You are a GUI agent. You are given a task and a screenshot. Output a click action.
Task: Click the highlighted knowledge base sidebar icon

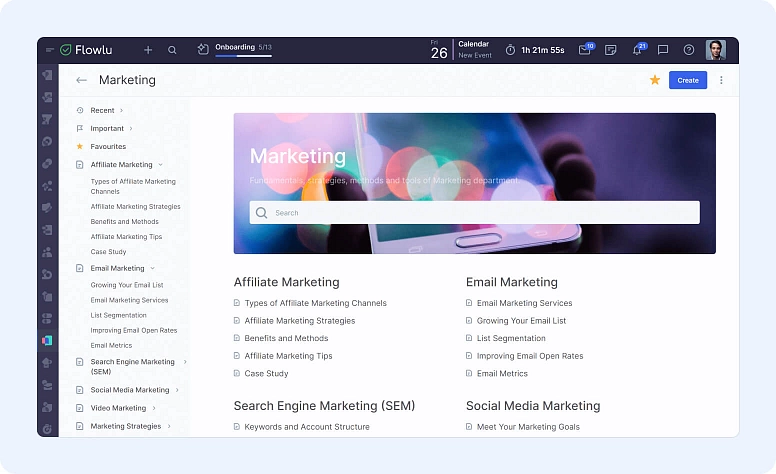(48, 340)
